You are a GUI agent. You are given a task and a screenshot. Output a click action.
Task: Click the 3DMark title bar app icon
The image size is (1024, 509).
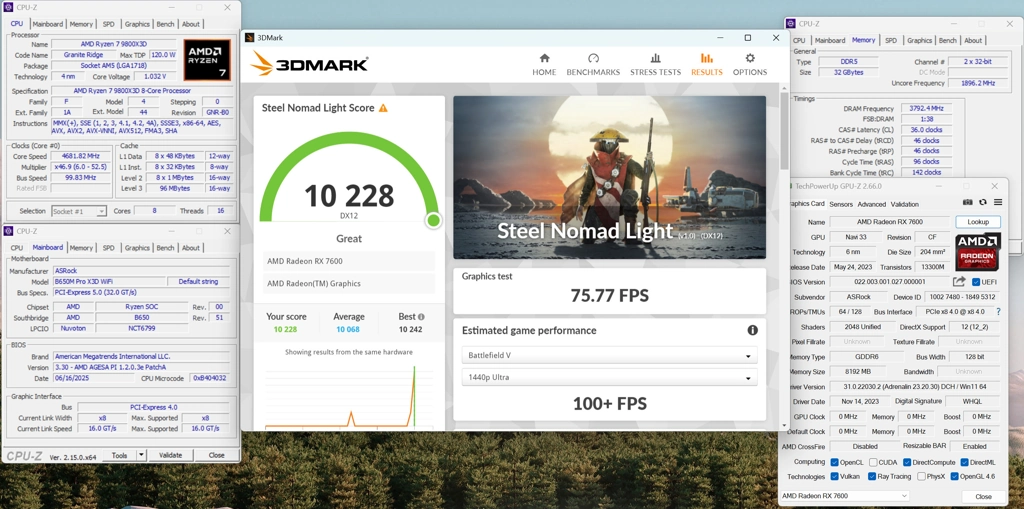click(x=249, y=38)
